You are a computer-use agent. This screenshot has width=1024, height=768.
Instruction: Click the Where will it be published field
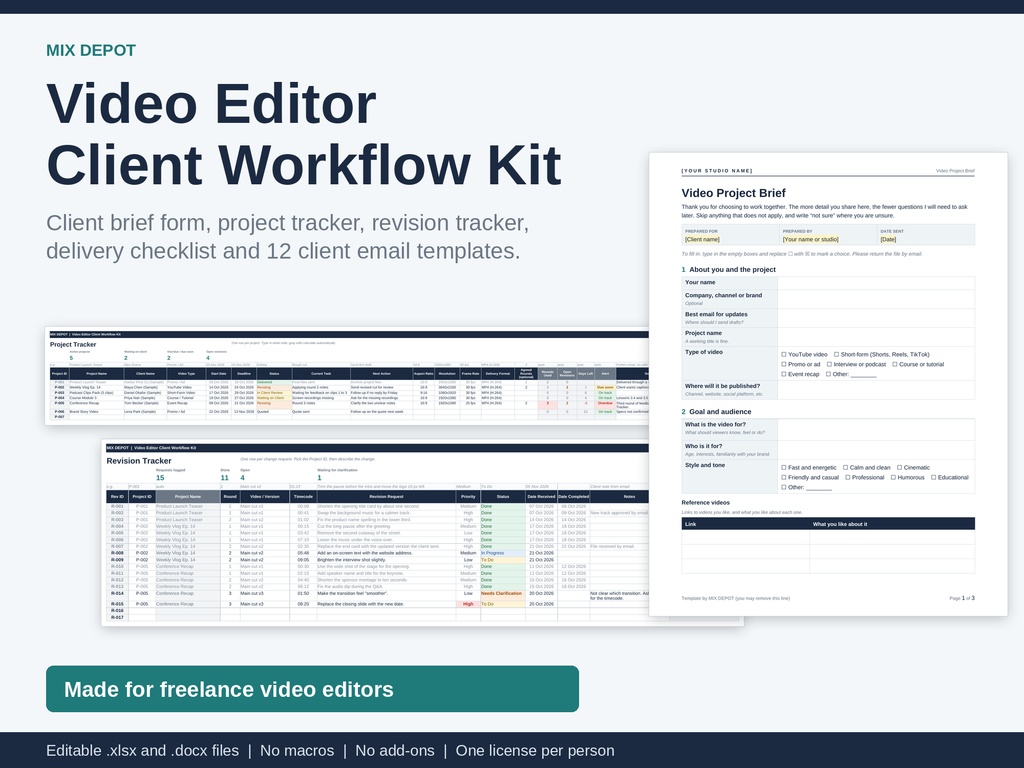pos(876,390)
